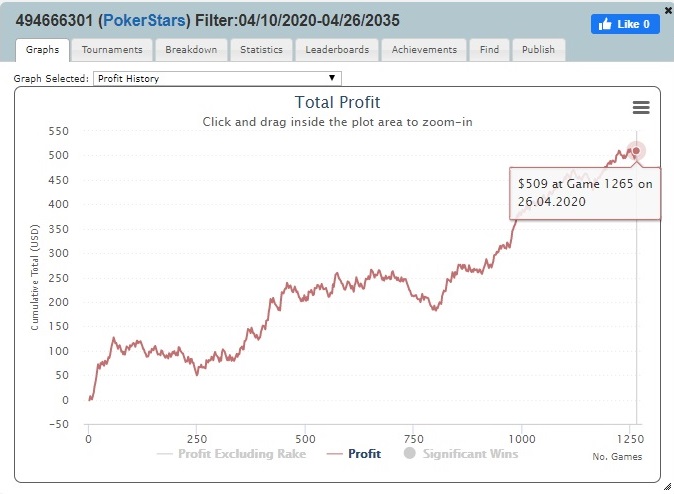
Task: Open the Breakdown tab
Action: point(191,50)
